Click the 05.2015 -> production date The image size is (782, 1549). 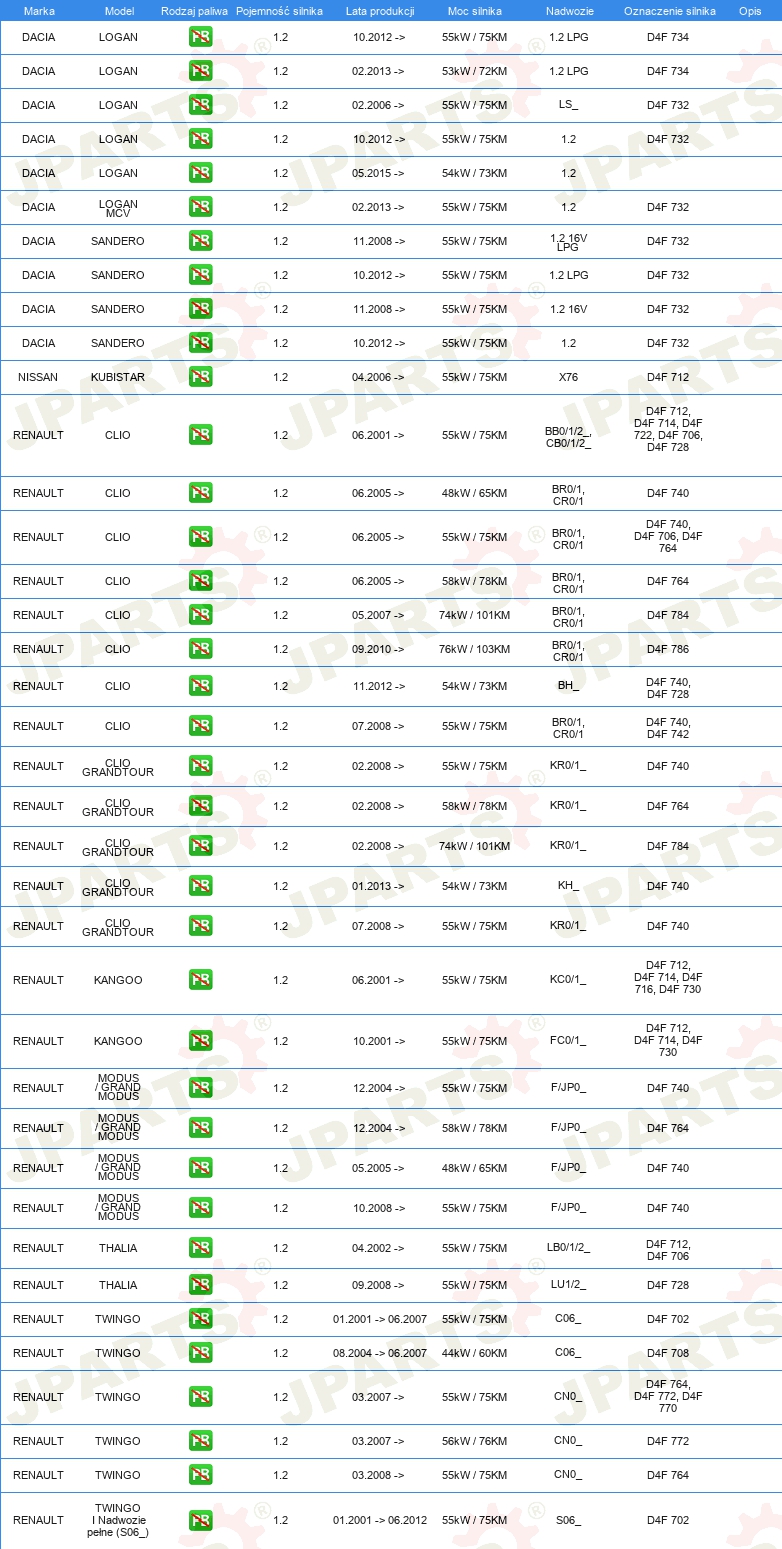(x=378, y=173)
